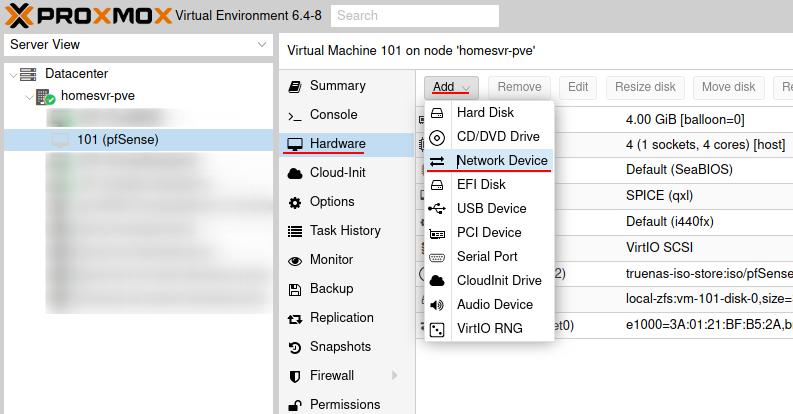Open the Firewall tab

[x=347, y=375]
